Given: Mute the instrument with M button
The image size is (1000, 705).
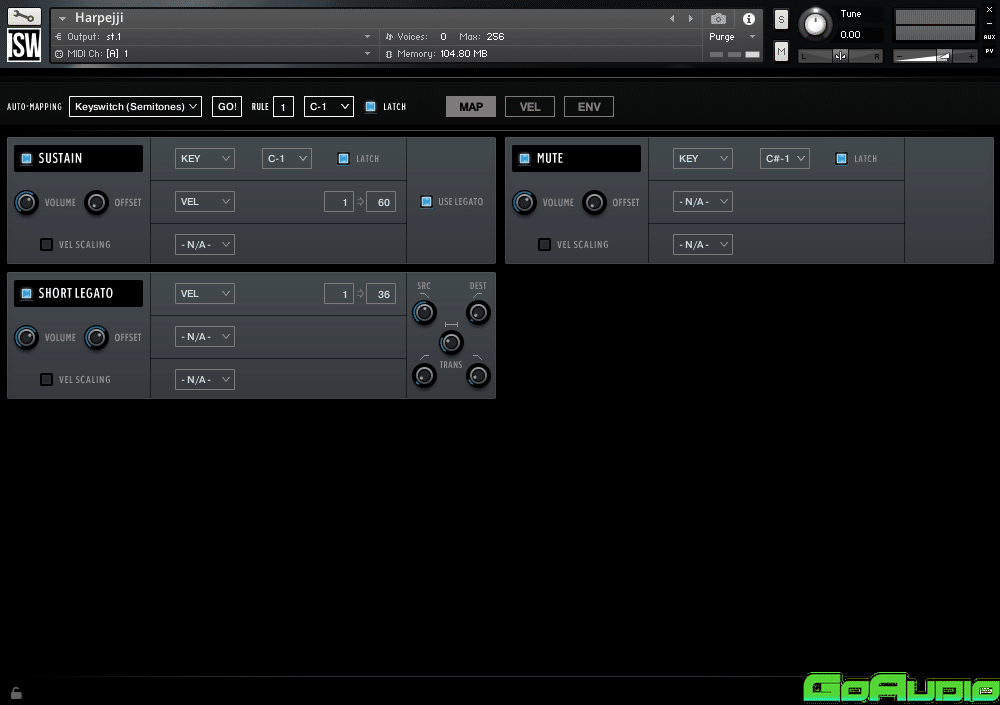Looking at the screenshot, I should coord(781,51).
